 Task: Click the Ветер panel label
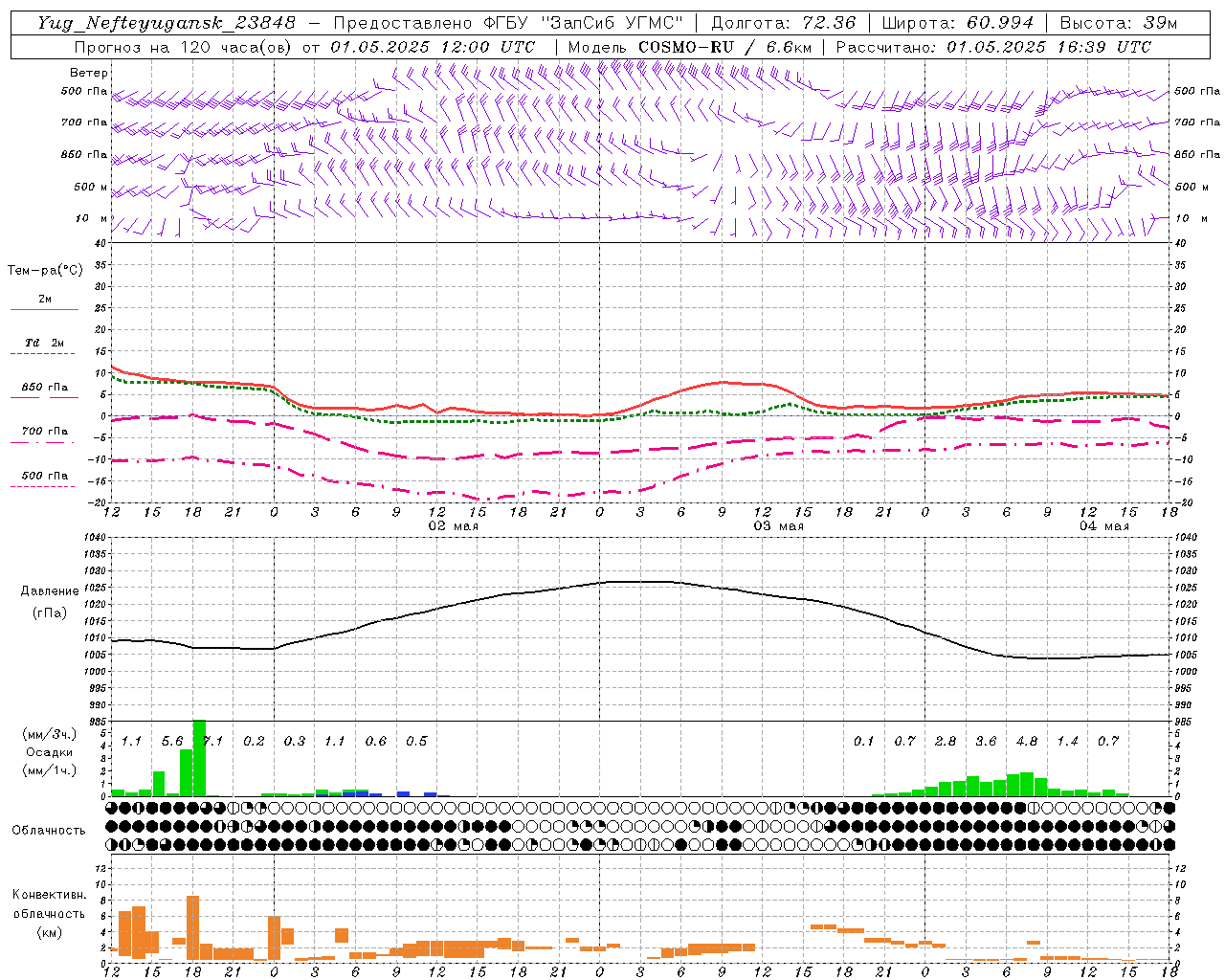[x=89, y=73]
